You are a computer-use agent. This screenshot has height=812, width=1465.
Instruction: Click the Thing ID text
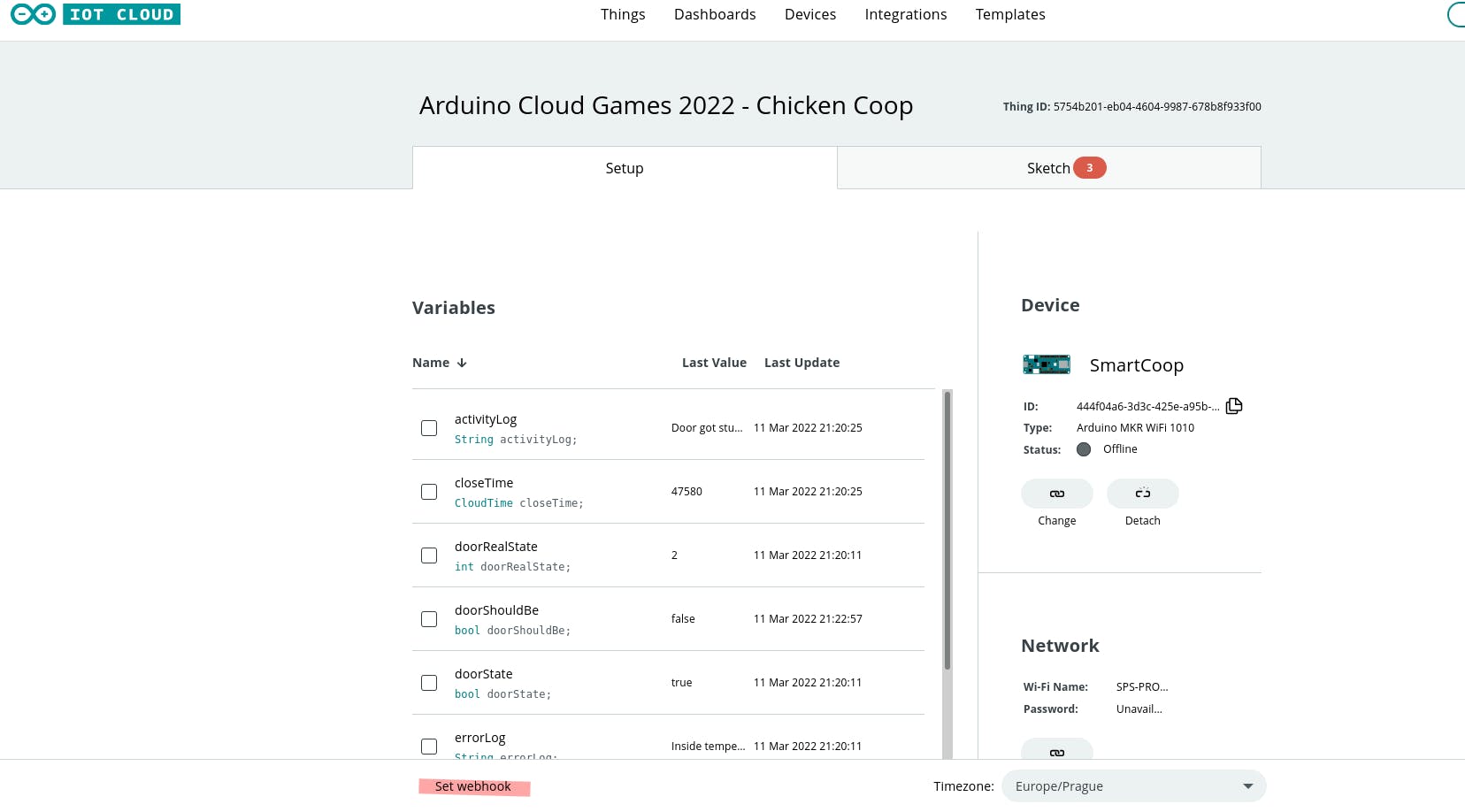click(1131, 107)
